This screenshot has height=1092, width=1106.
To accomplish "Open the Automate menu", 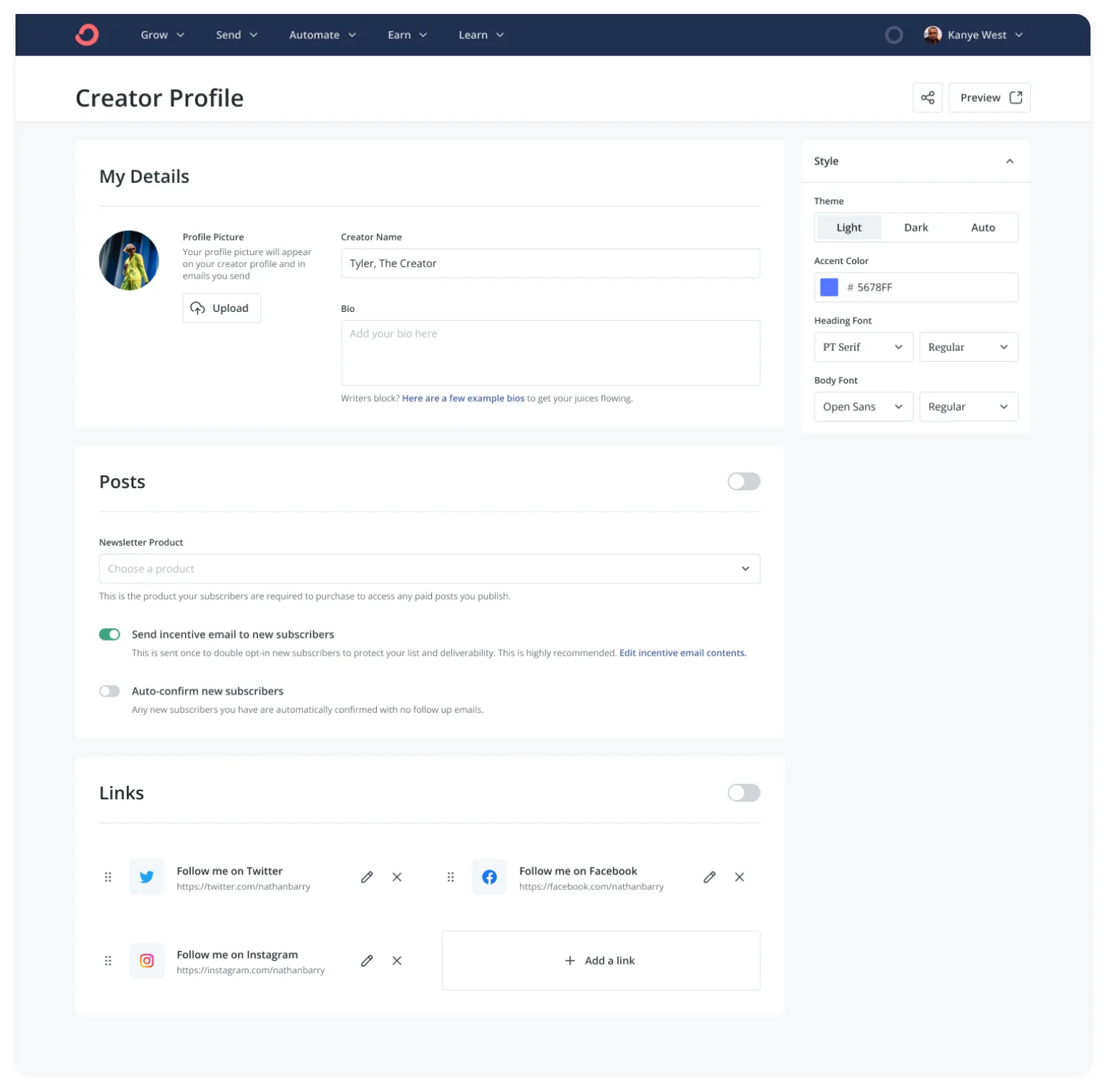I will [321, 35].
